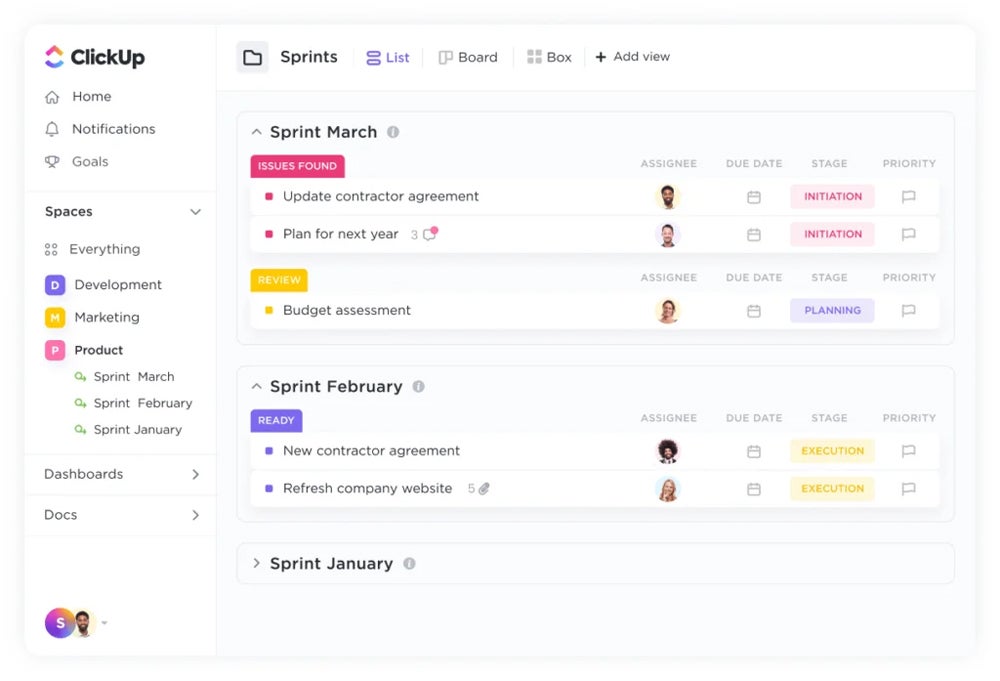Set due date for New contractor agreement
Viewport: 1000px width, 681px height.
pos(754,451)
